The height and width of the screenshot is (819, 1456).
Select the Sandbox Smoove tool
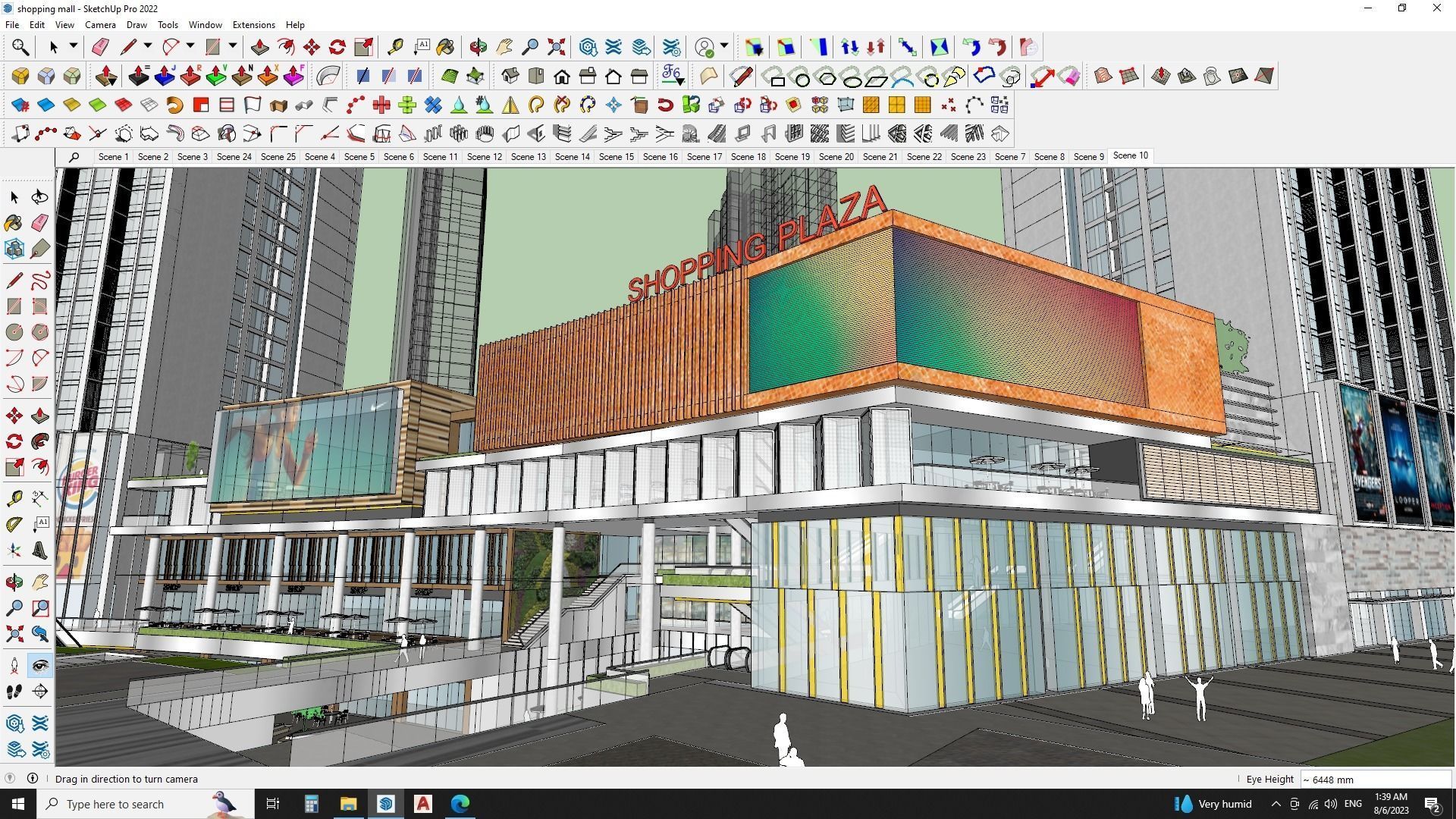pyautogui.click(x=1161, y=76)
